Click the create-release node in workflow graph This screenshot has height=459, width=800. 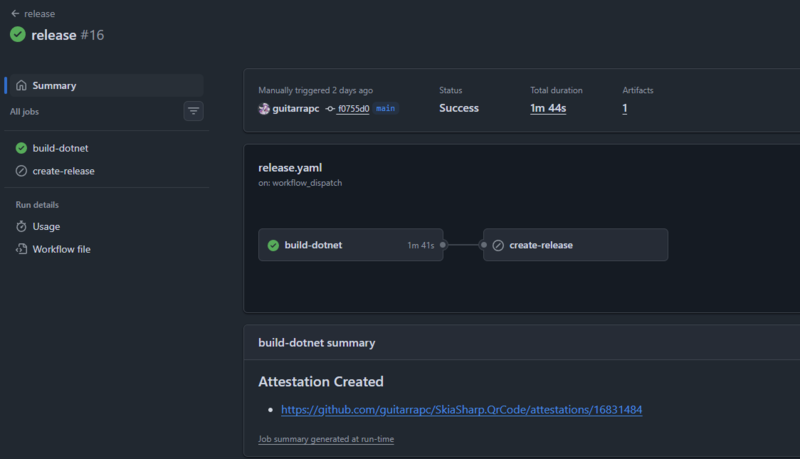click(575, 245)
